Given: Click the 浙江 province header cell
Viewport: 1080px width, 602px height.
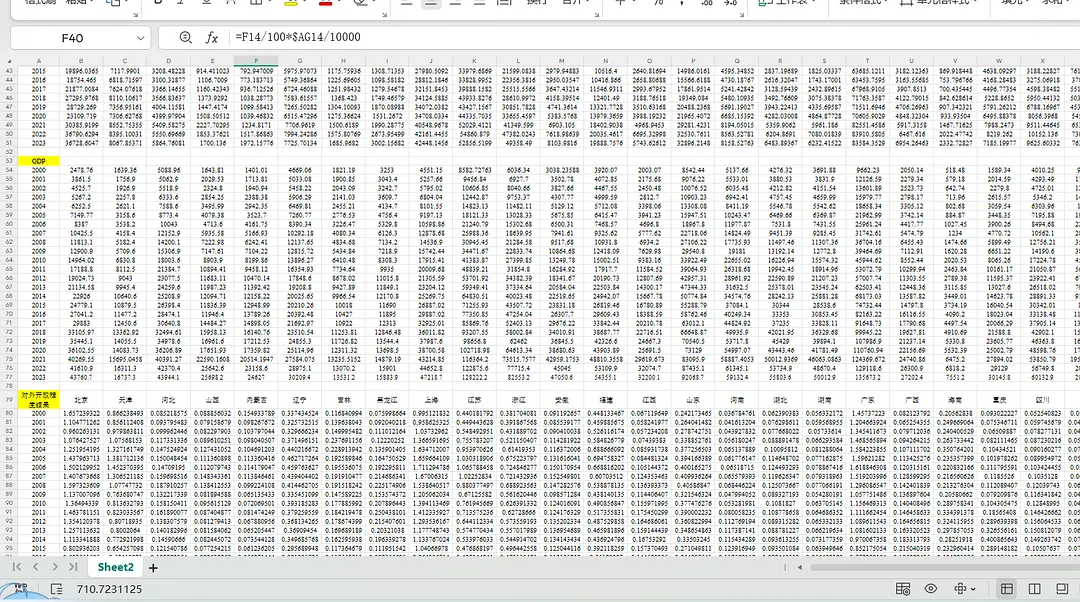Looking at the screenshot, I should (518, 399).
